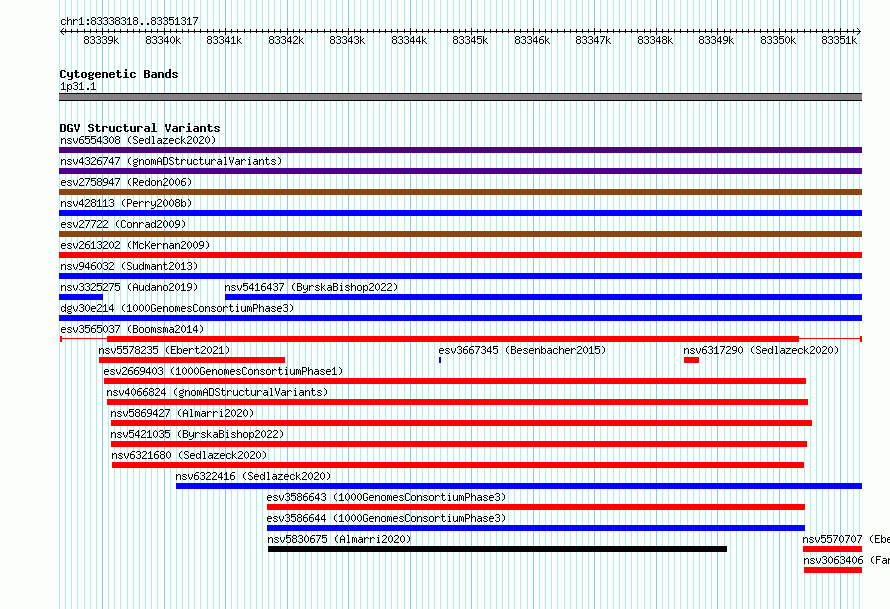Select the blue bar under esv3586644
Viewport: 890px width, 609px height.
(x=536, y=528)
